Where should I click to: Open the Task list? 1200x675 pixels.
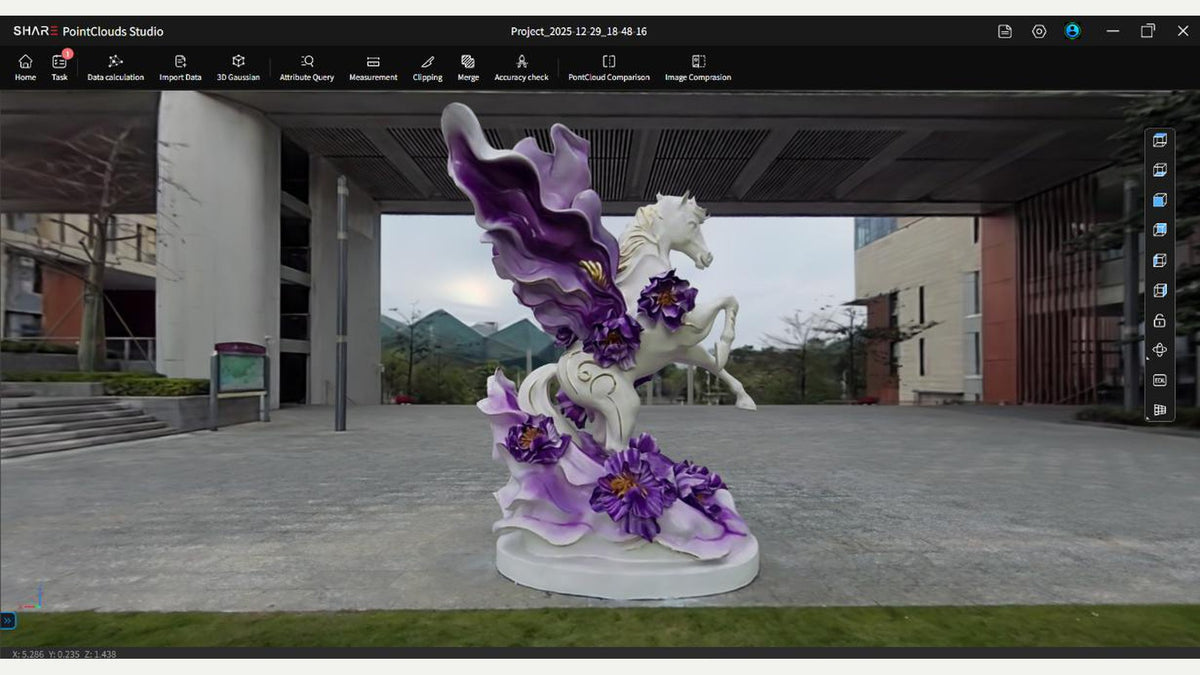coord(60,68)
